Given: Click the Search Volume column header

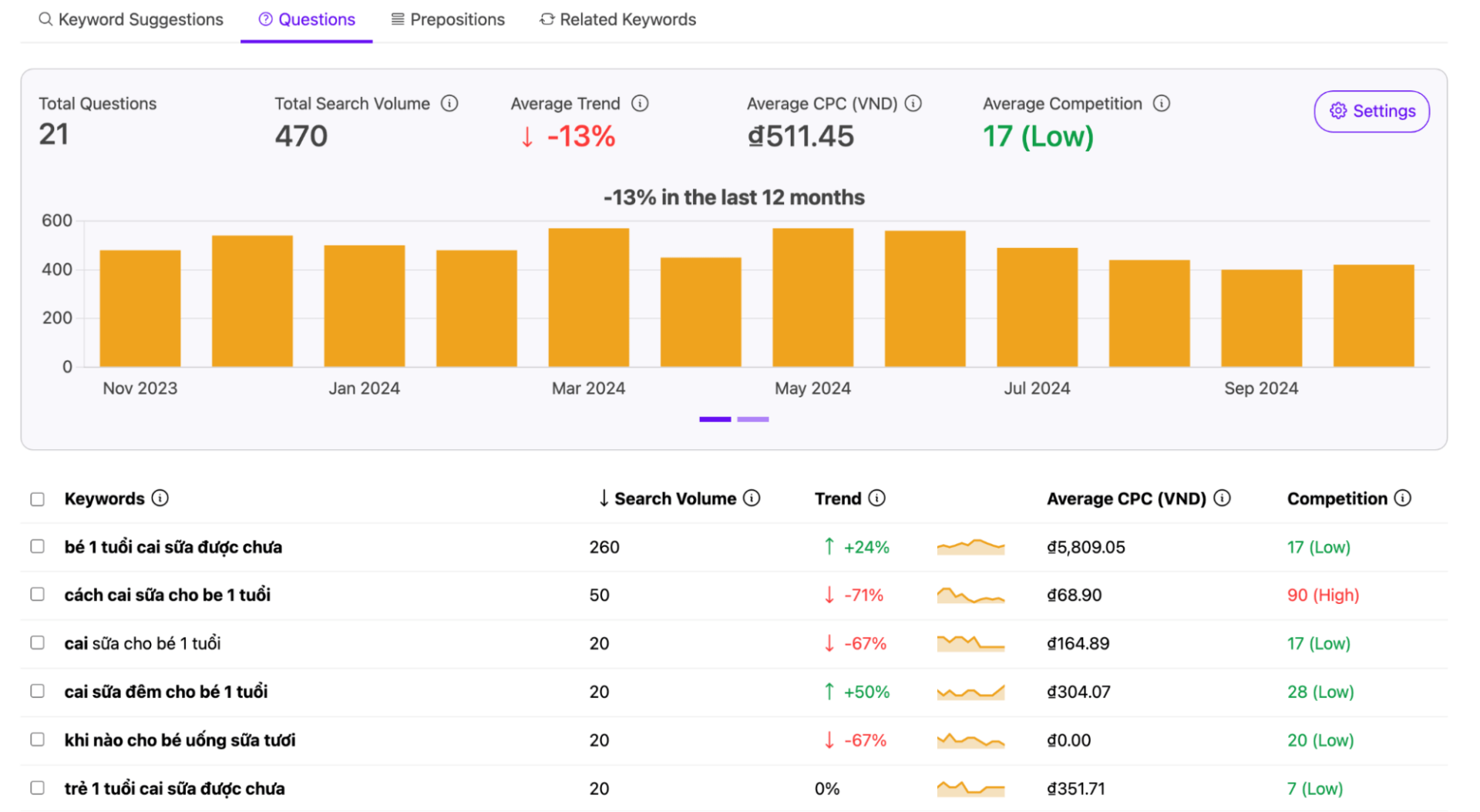Looking at the screenshot, I should [674, 498].
